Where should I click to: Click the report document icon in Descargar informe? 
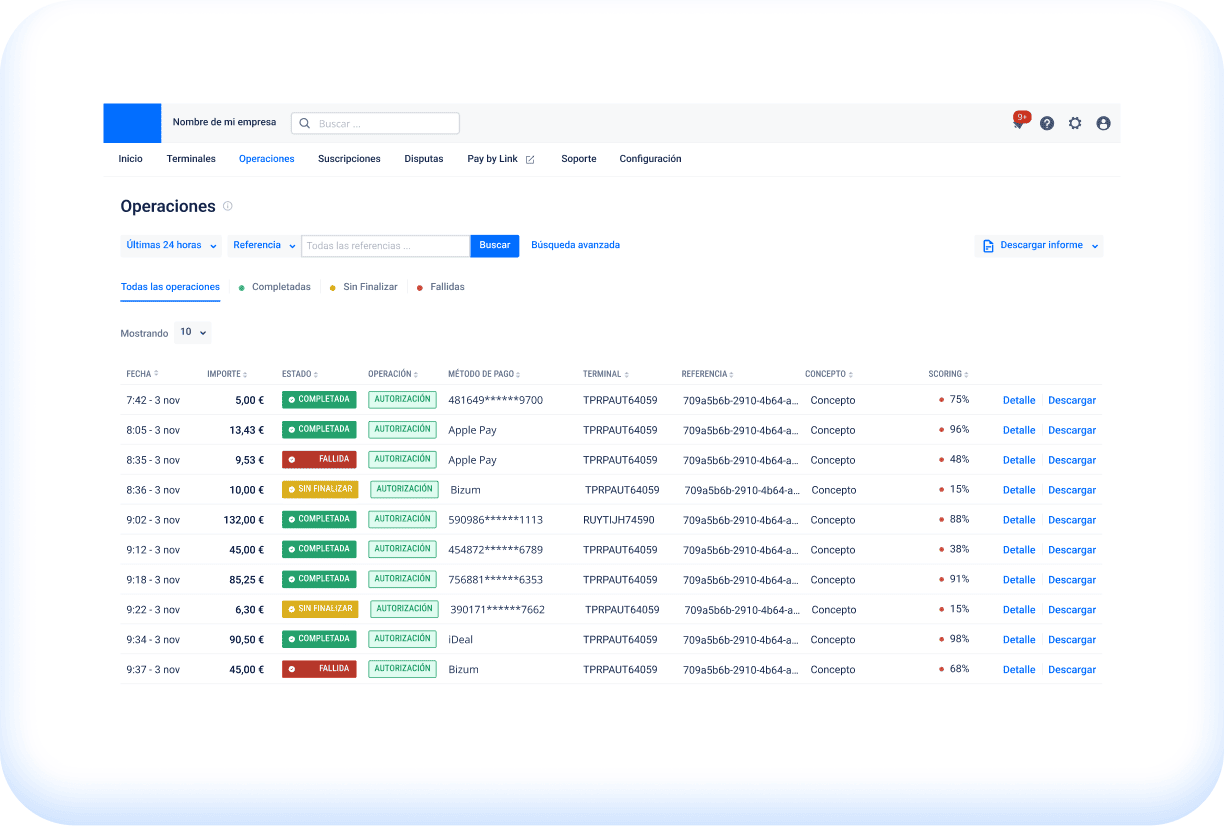click(988, 246)
